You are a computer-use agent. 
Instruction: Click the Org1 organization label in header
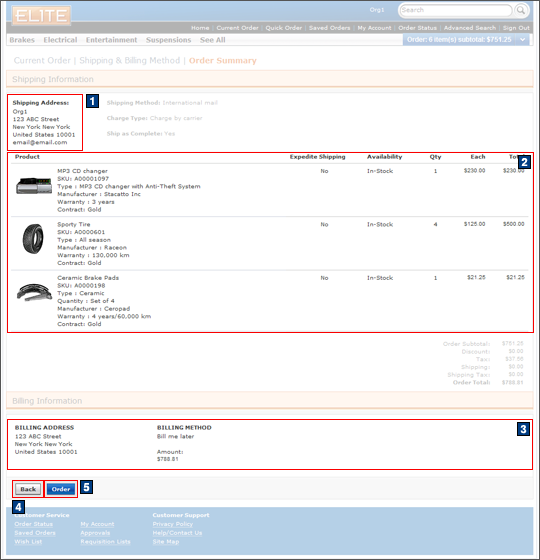[x=377, y=10]
